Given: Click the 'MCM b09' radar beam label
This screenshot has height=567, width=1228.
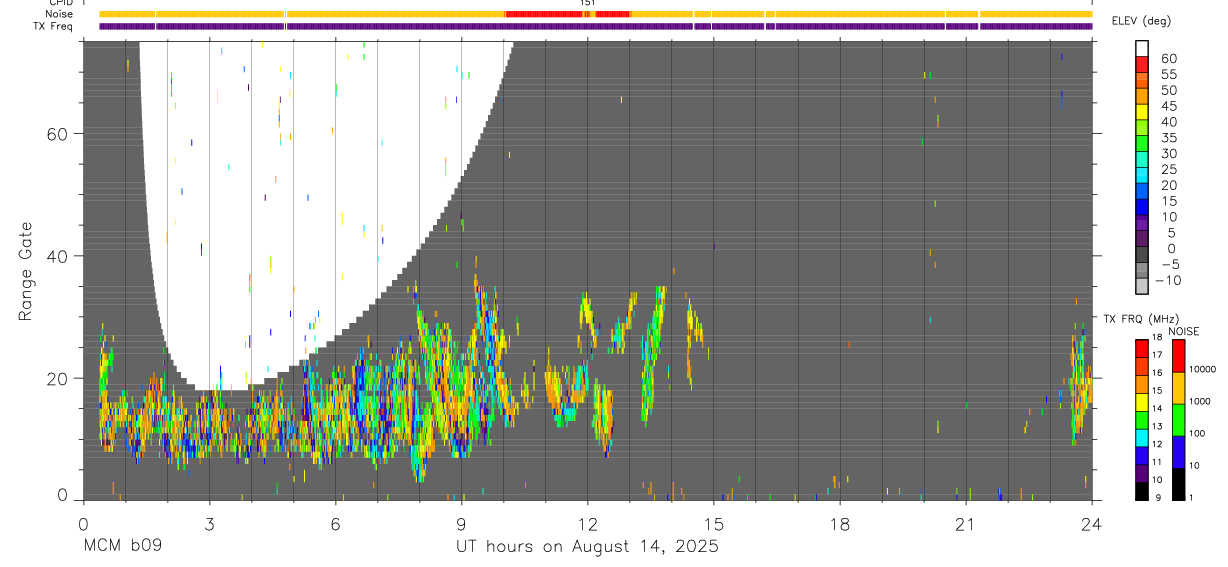Looking at the screenshot, I should pyautogui.click(x=122, y=547).
